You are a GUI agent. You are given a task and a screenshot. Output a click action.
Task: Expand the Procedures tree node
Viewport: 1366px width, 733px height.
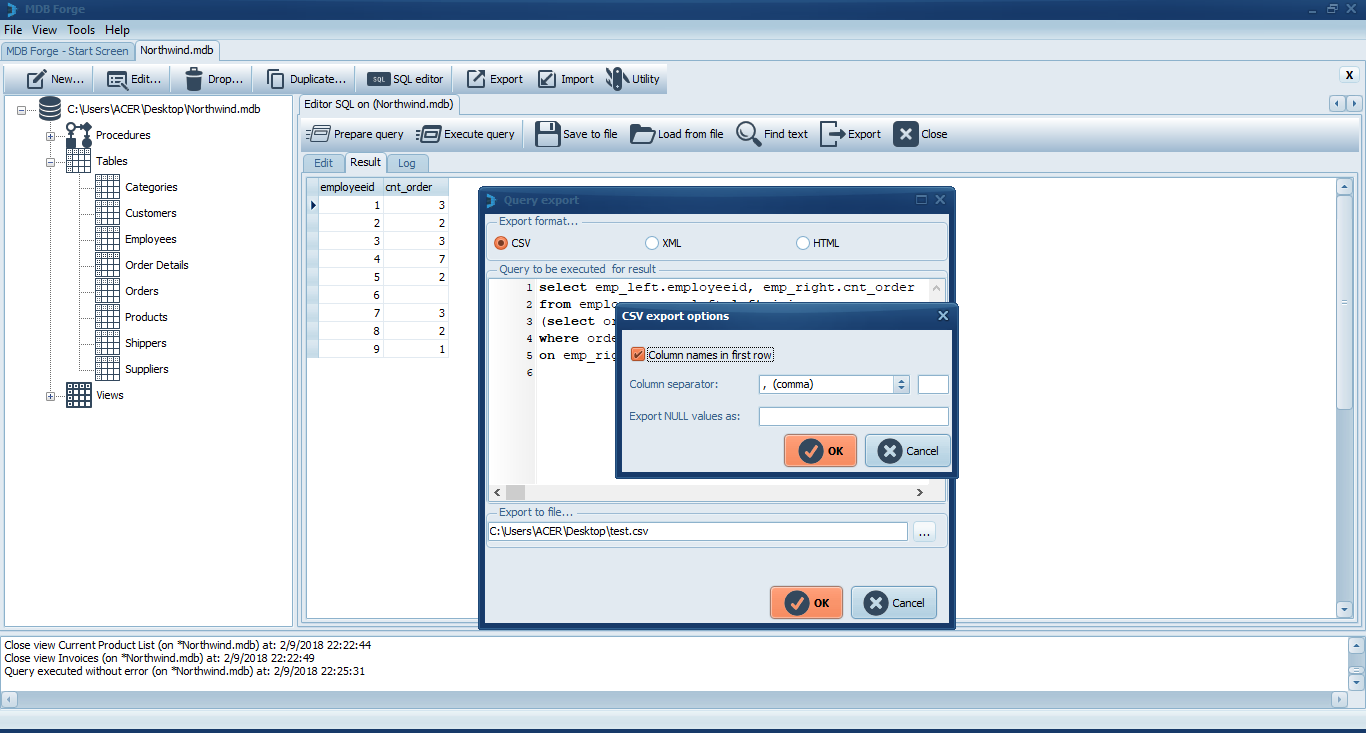point(50,135)
